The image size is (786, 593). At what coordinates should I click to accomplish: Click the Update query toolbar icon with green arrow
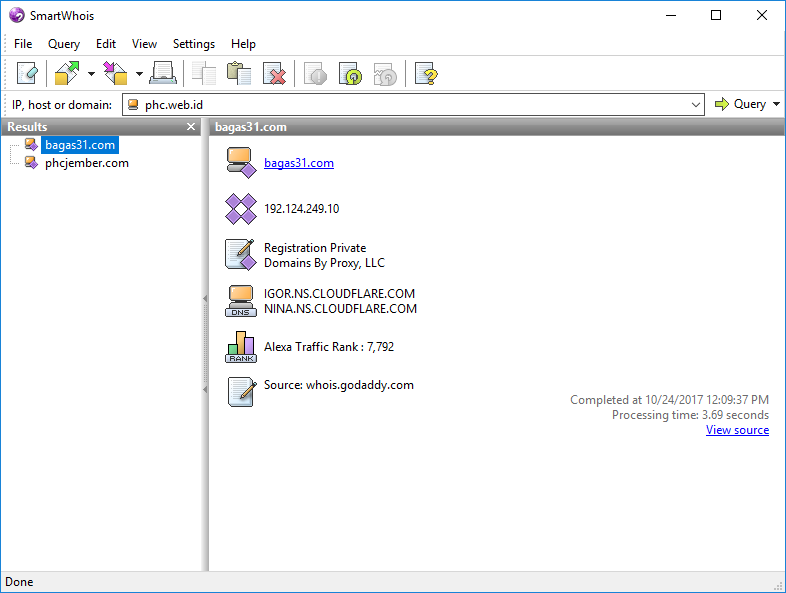(350, 74)
